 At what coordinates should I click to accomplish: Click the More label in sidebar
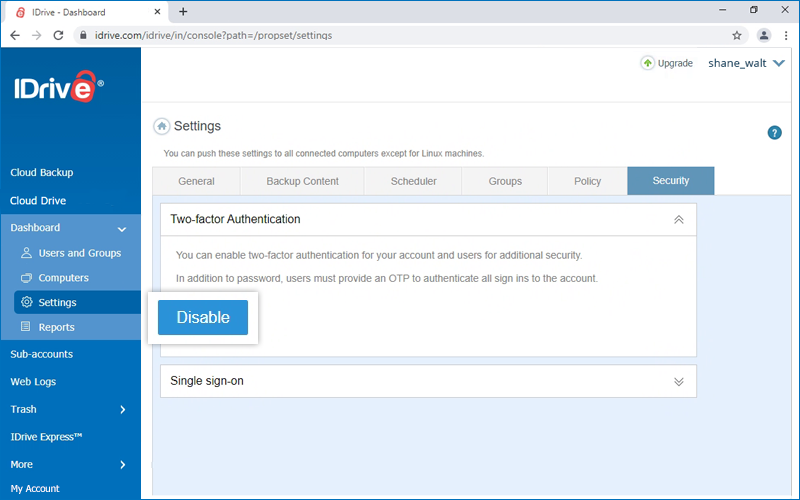[21, 464]
